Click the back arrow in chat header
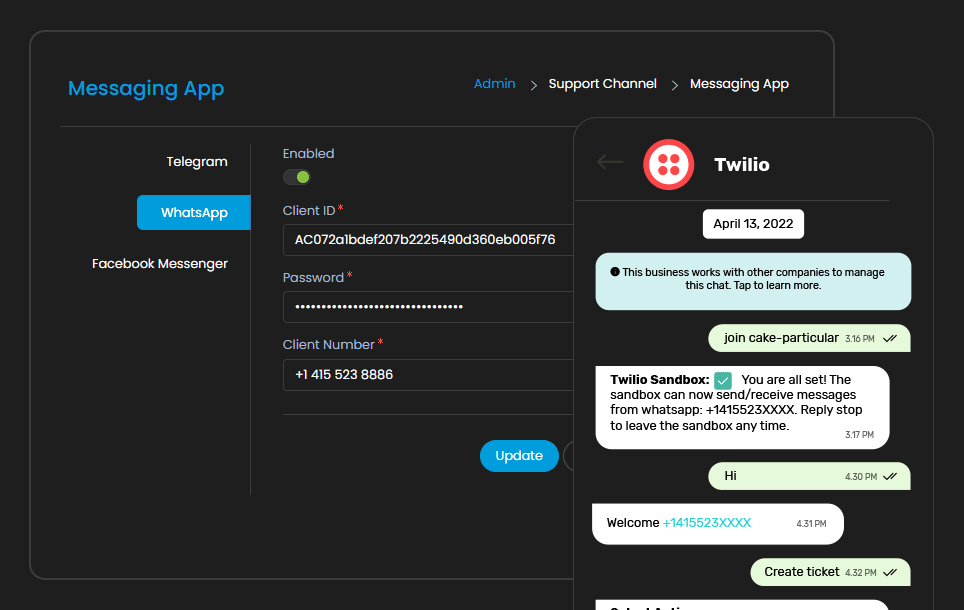The image size is (964, 610). point(610,162)
